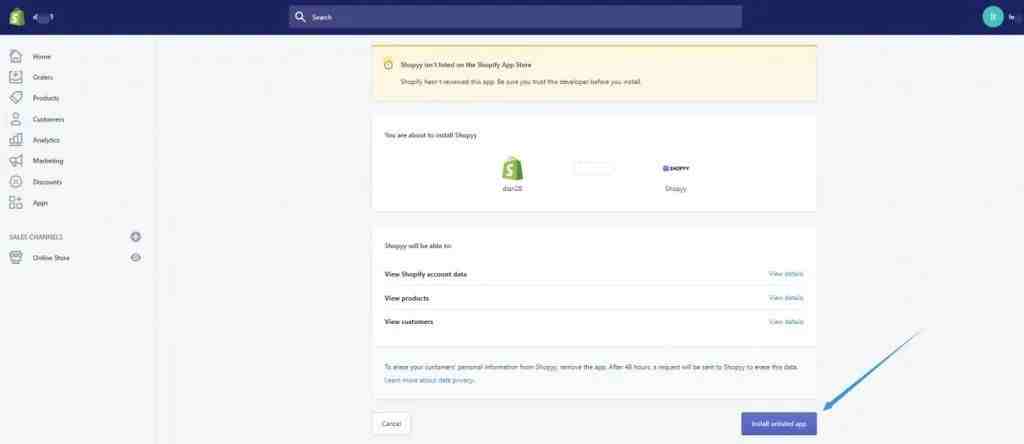
Task: Open the Discounts badge icon
Action: [x=16, y=182]
